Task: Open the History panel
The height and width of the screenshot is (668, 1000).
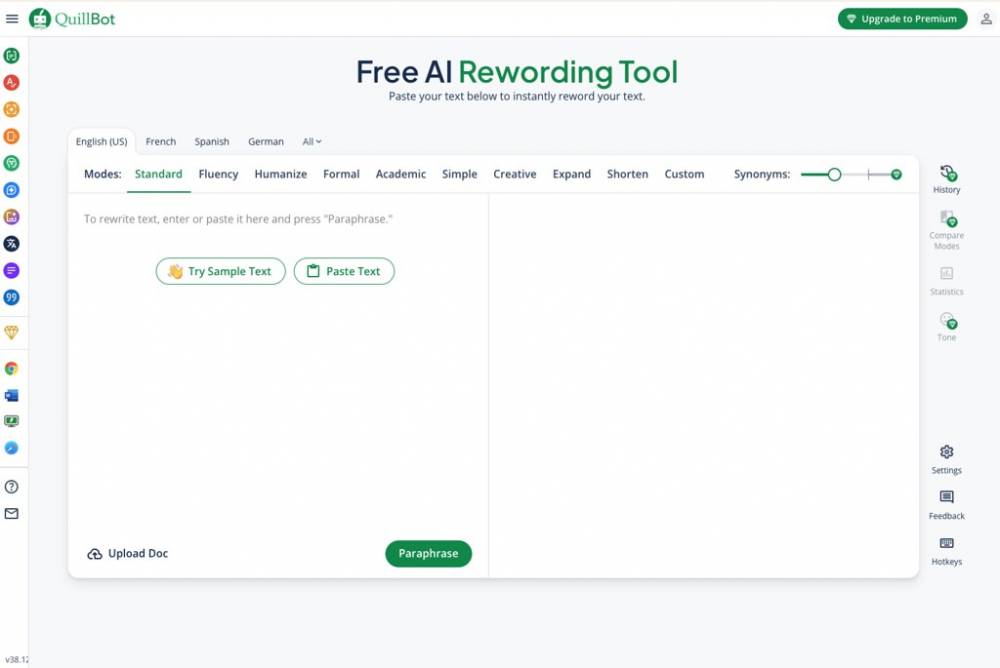Action: click(x=946, y=179)
